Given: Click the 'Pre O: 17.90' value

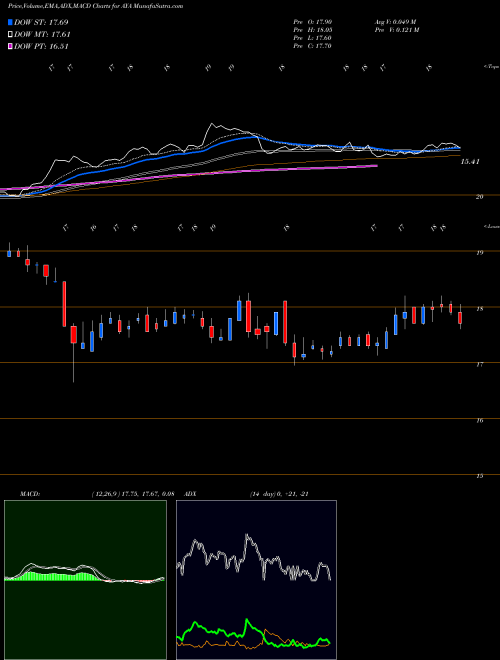Looking at the screenshot, I should pyautogui.click(x=312, y=22).
